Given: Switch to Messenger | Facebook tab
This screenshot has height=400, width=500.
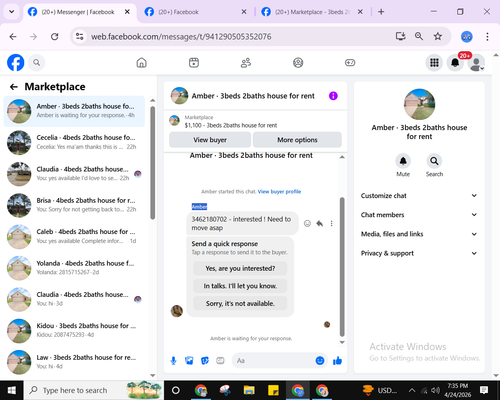Looking at the screenshot, I should pyautogui.click(x=78, y=12).
